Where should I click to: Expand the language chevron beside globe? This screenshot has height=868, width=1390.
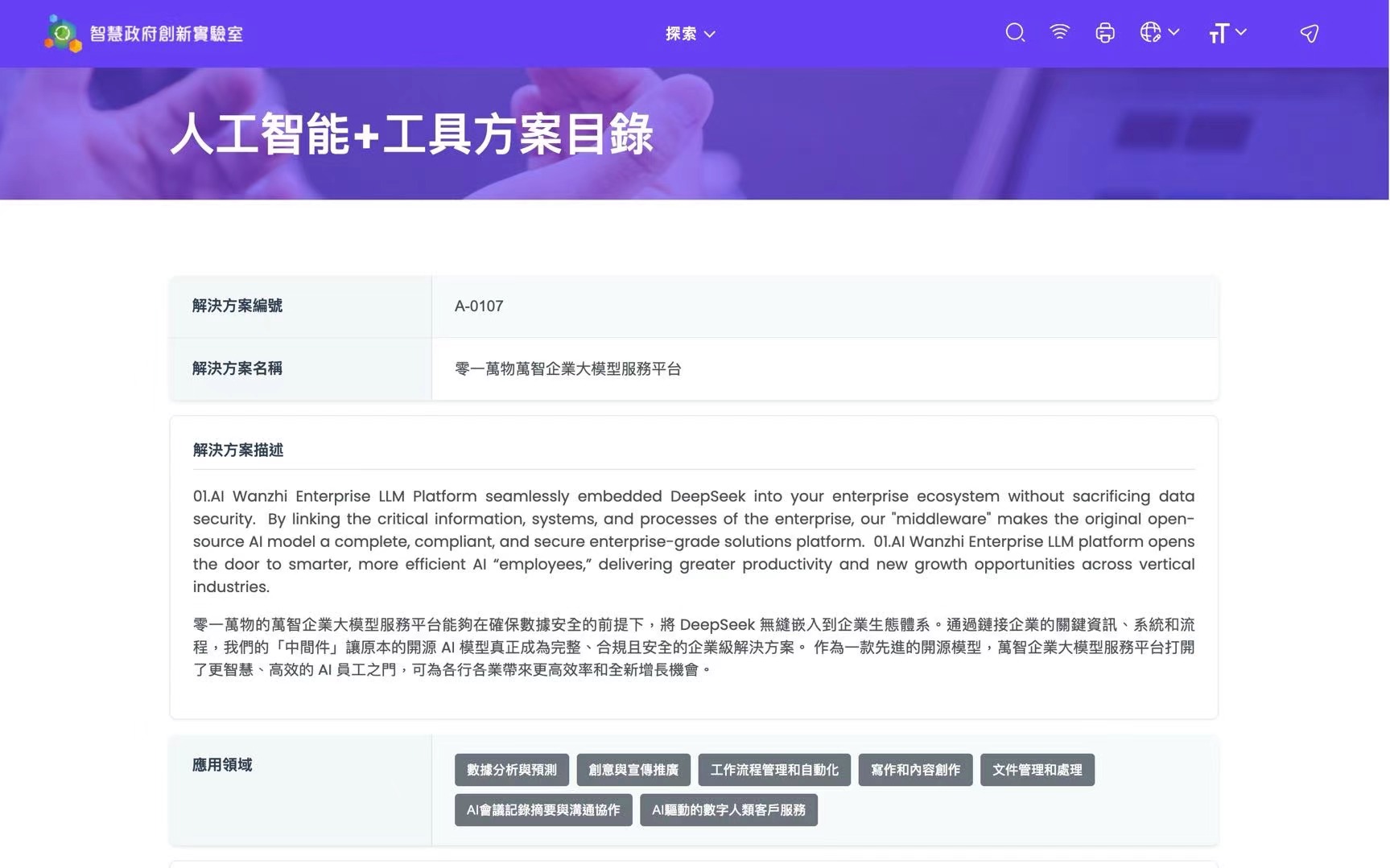(x=1173, y=32)
